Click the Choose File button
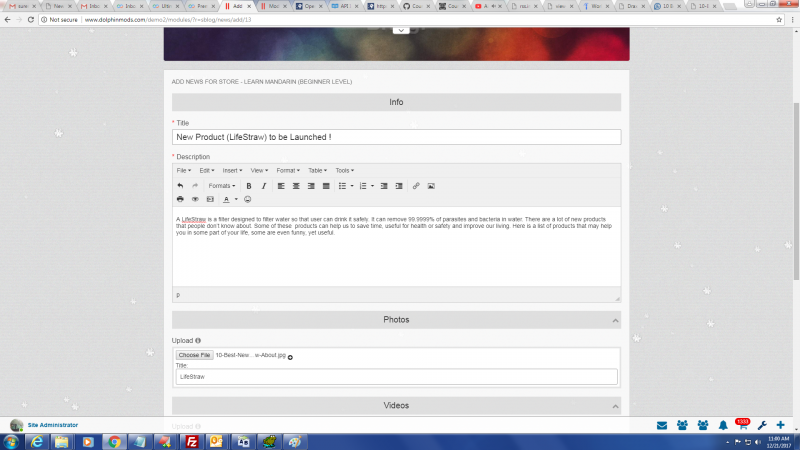The image size is (800, 450). click(194, 355)
